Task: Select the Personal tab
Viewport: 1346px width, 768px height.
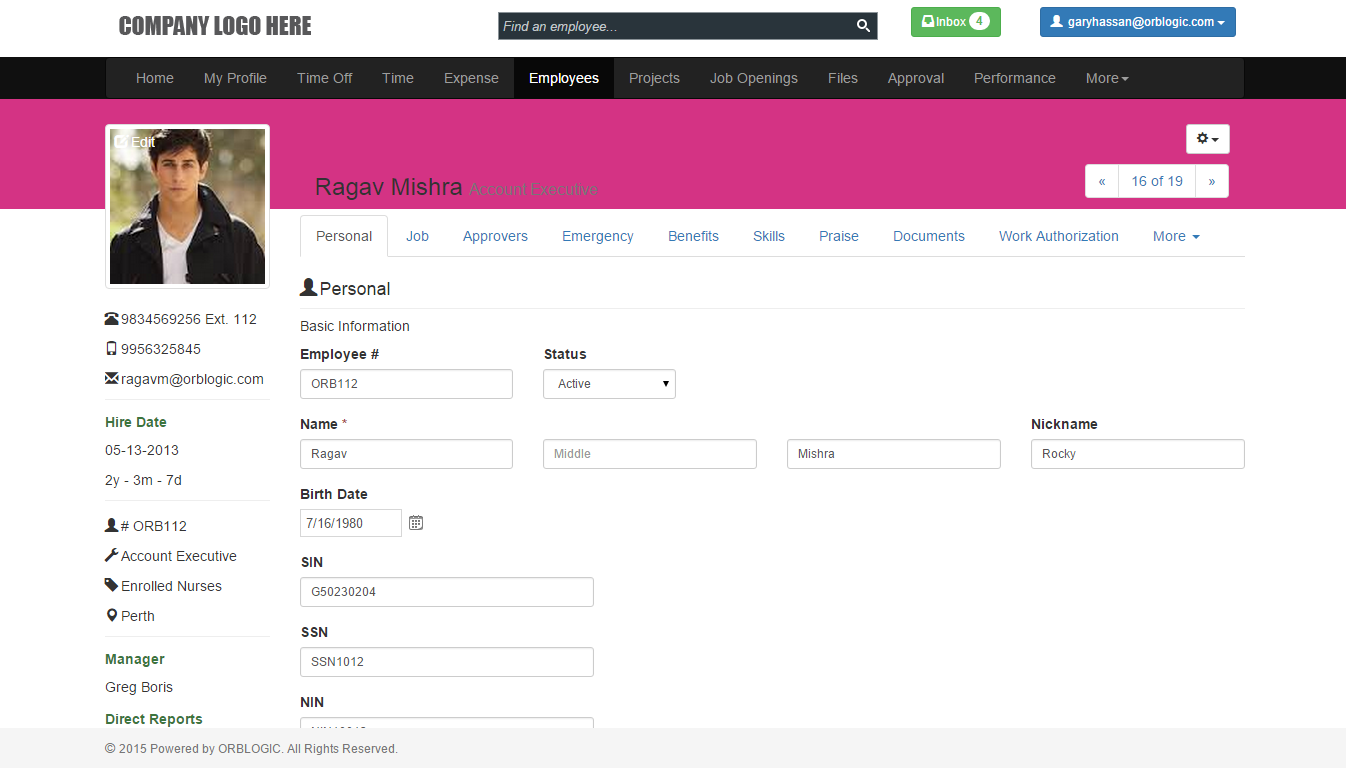Action: (x=344, y=236)
